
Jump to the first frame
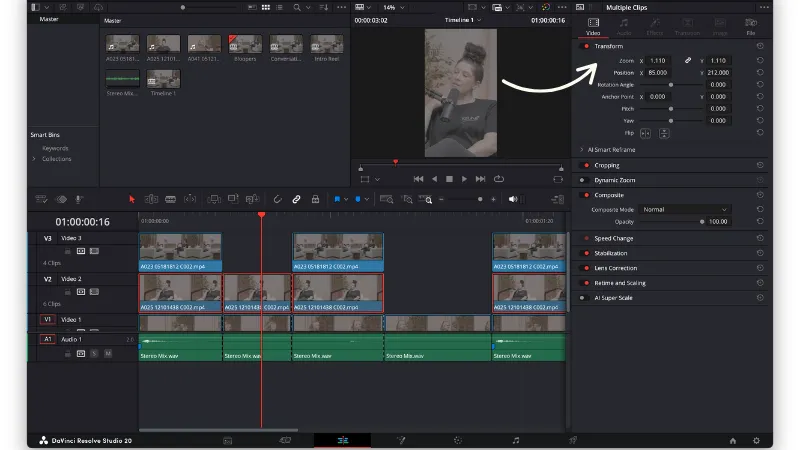coord(418,179)
